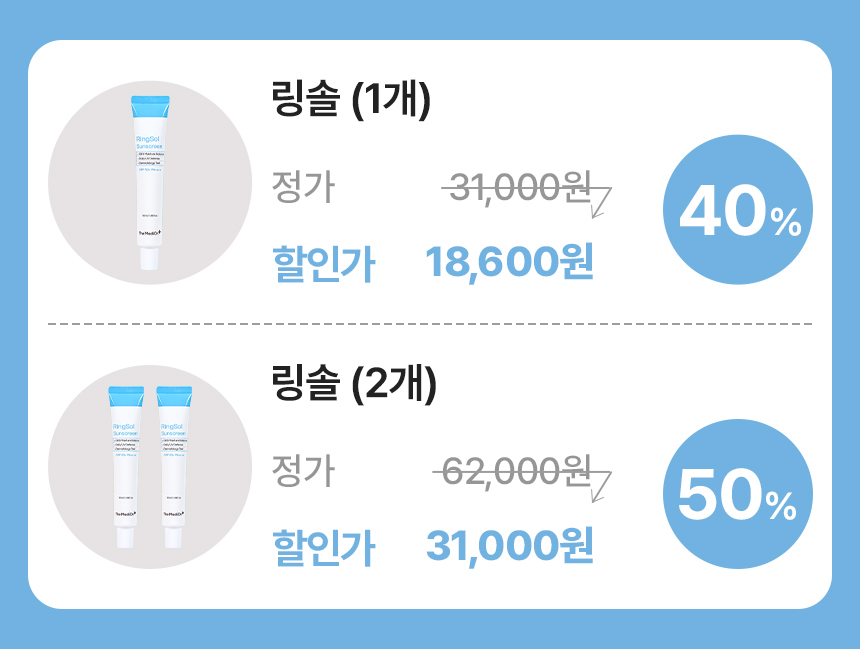Click 할인가 label in the 2개 row
This screenshot has width=860, height=649.
[323, 547]
